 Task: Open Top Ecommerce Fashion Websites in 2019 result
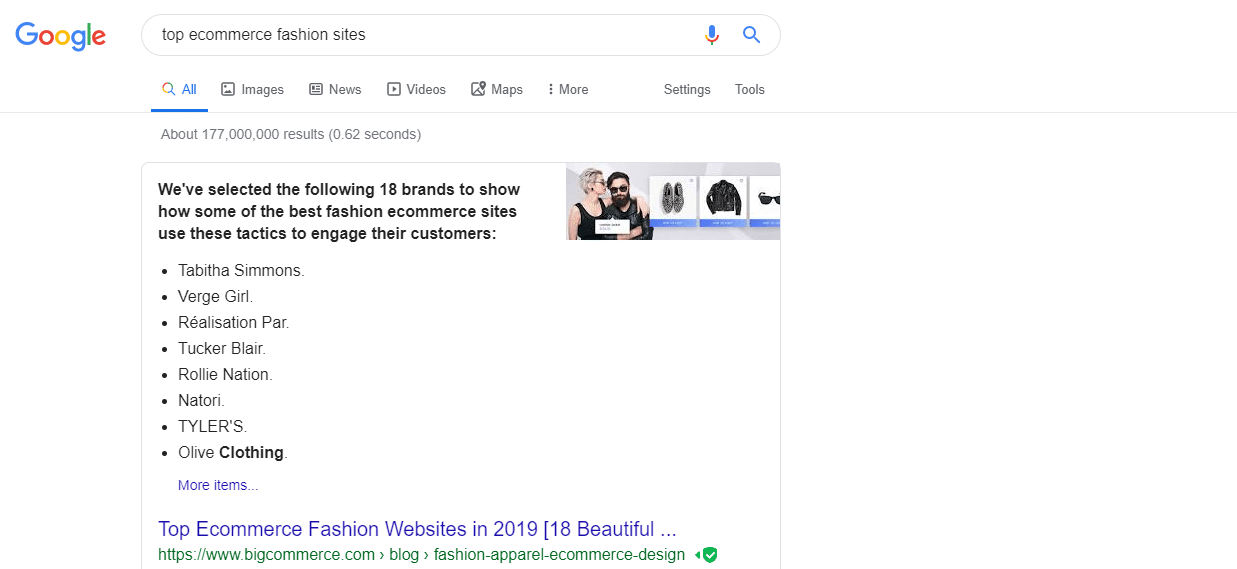(x=418, y=529)
